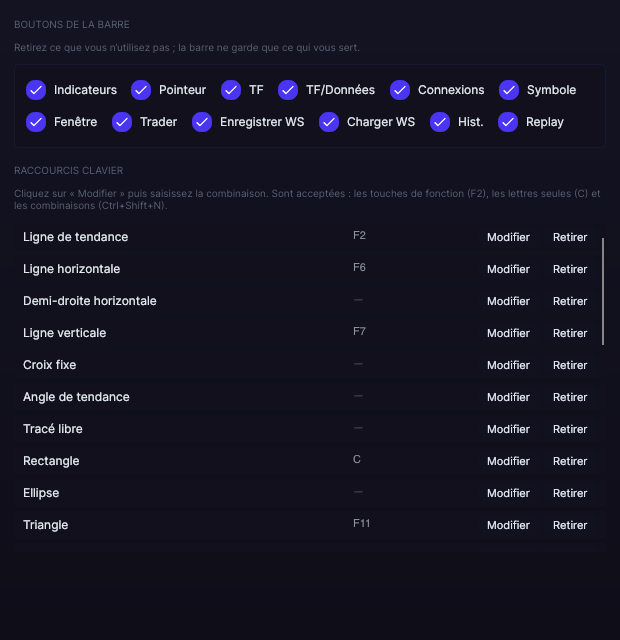Image resolution: width=620 pixels, height=640 pixels.
Task: Click the RACCOURCIS CLAVIER heading
Action: click(x=69, y=171)
